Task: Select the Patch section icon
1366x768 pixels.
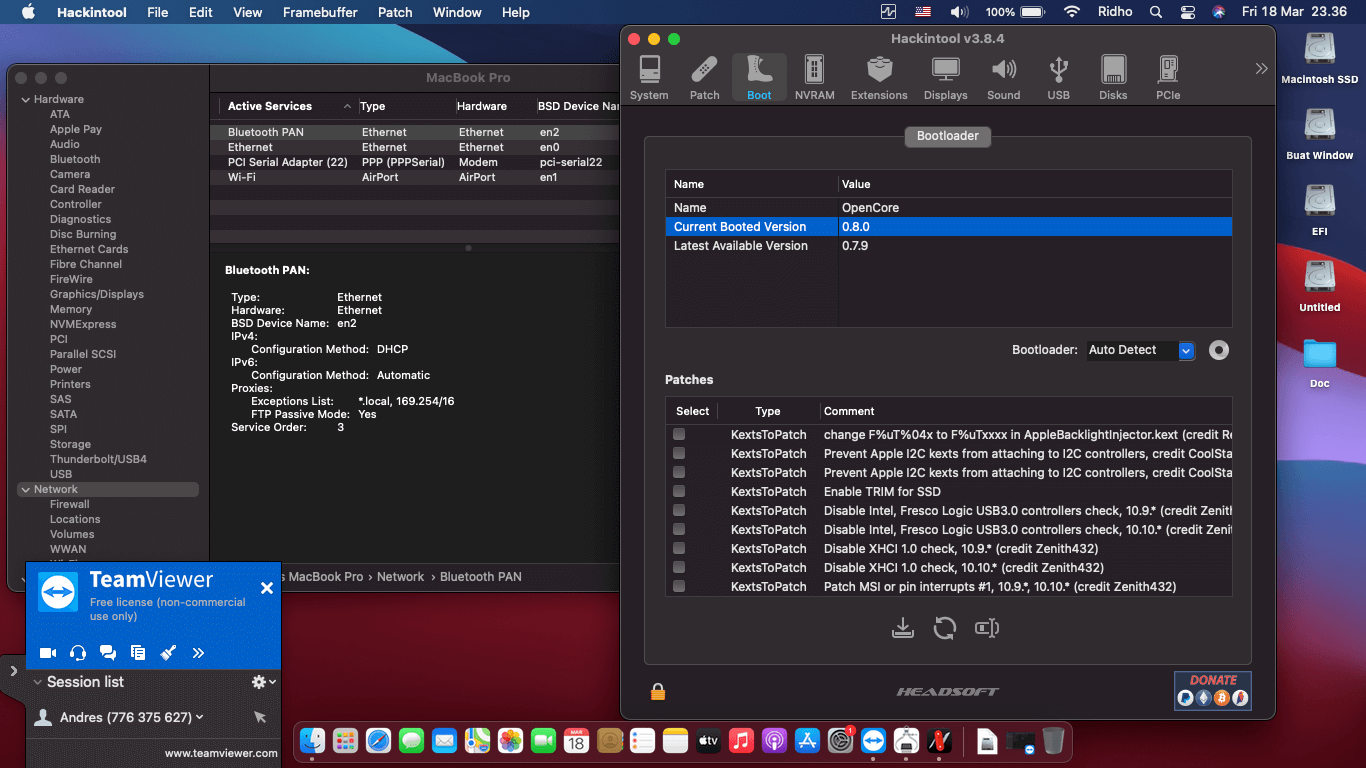Action: pos(704,77)
